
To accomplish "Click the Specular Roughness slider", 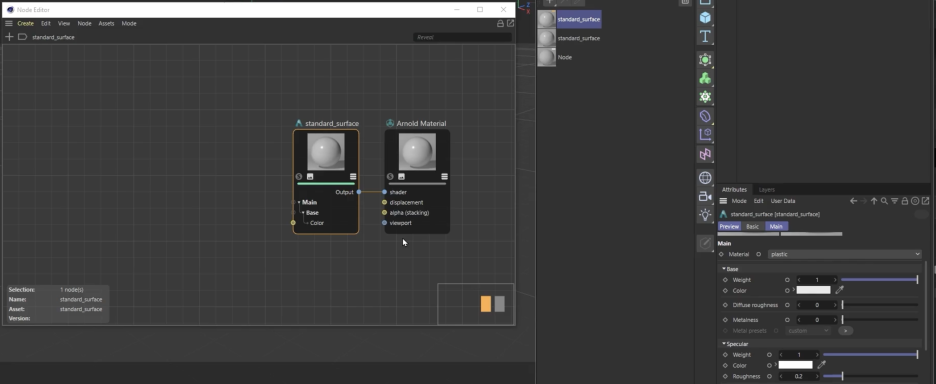I will [870, 377].
